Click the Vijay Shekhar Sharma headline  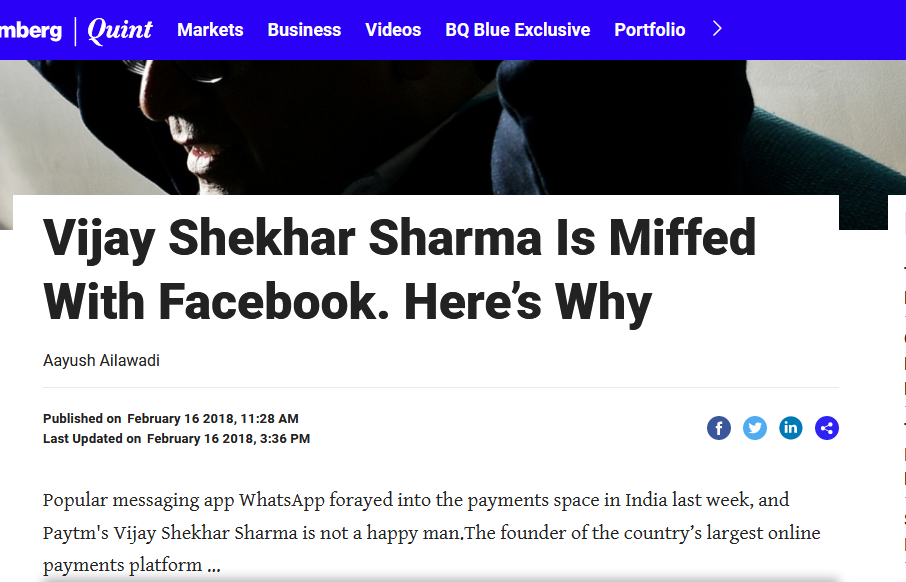point(399,269)
